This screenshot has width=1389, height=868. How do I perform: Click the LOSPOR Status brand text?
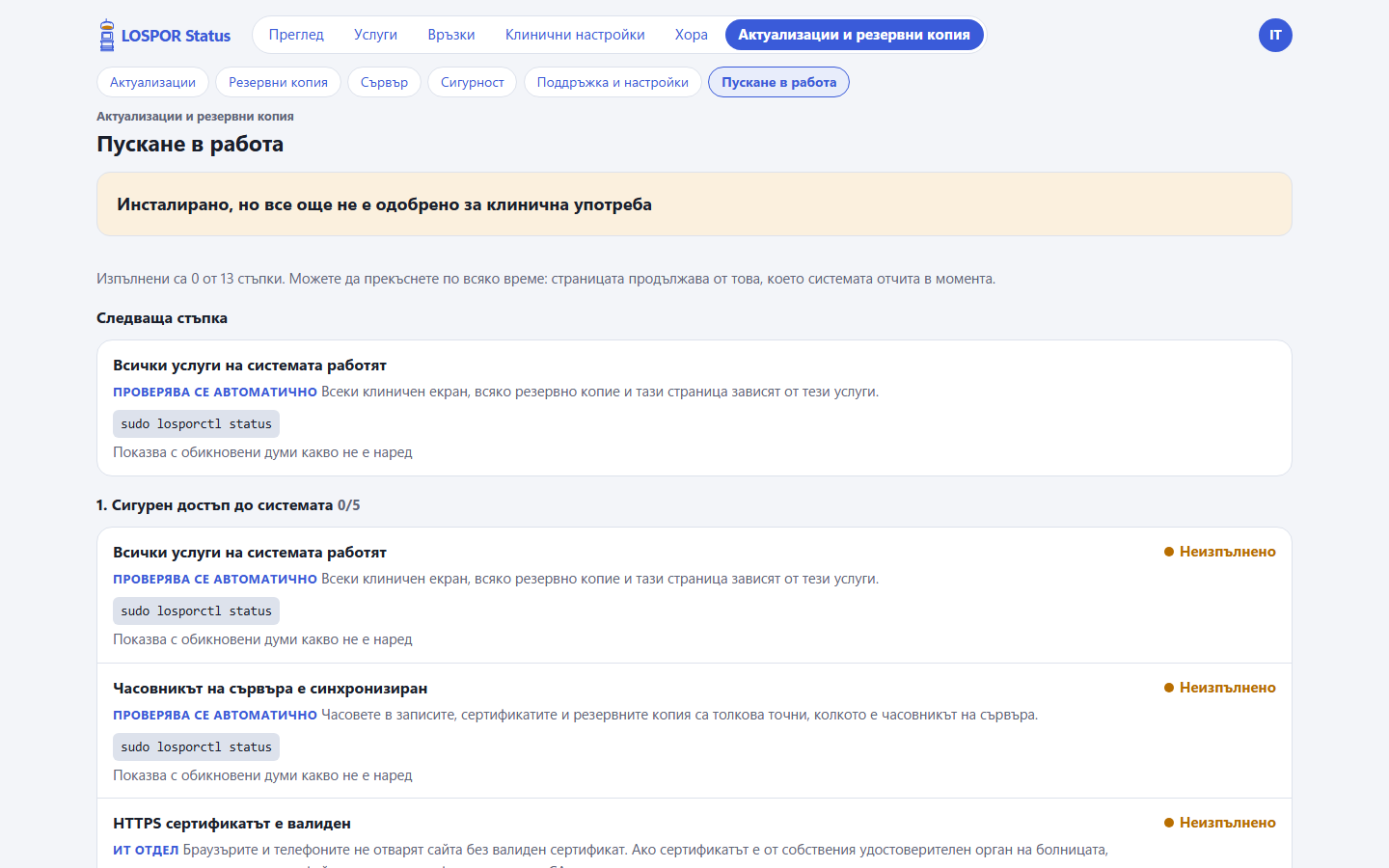click(176, 36)
